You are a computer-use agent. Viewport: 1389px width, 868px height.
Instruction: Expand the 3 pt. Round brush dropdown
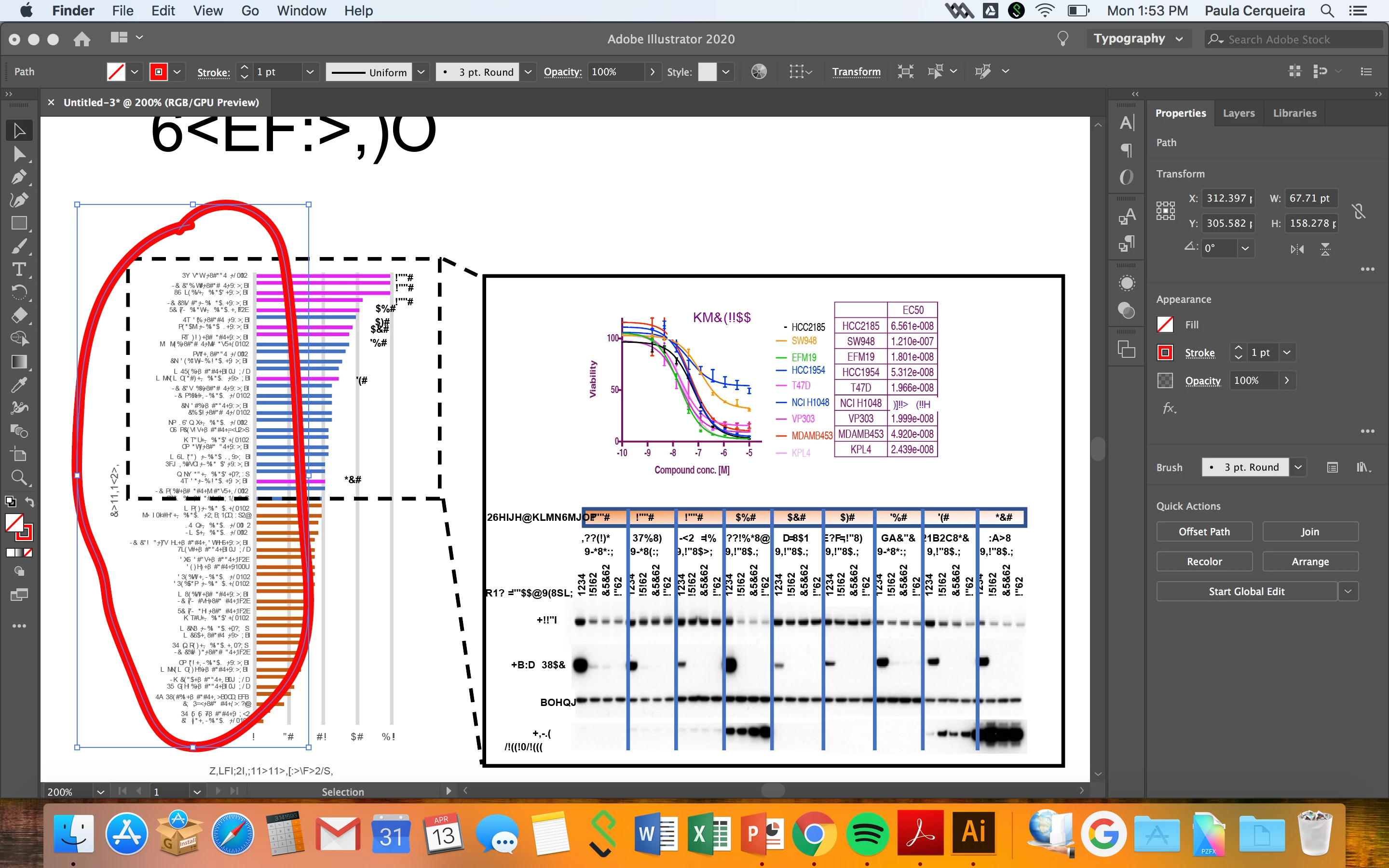(1298, 467)
